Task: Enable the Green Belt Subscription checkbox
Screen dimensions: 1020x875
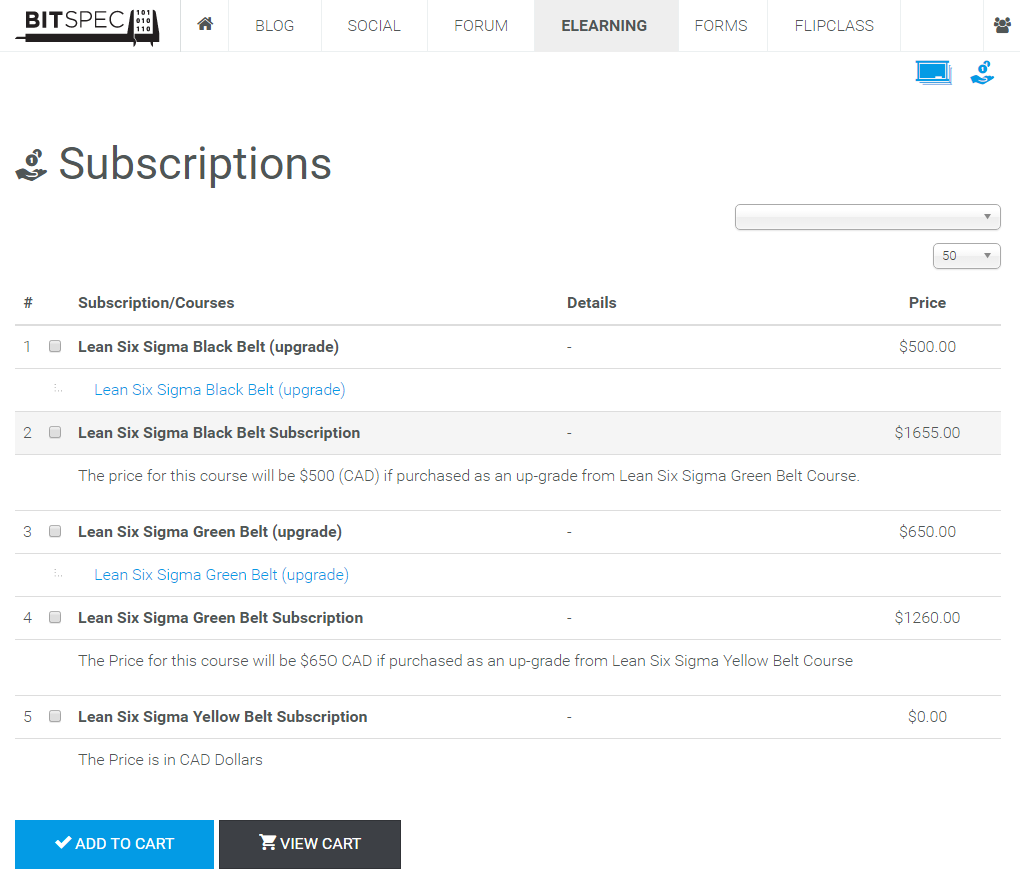Action: pyautogui.click(x=55, y=617)
